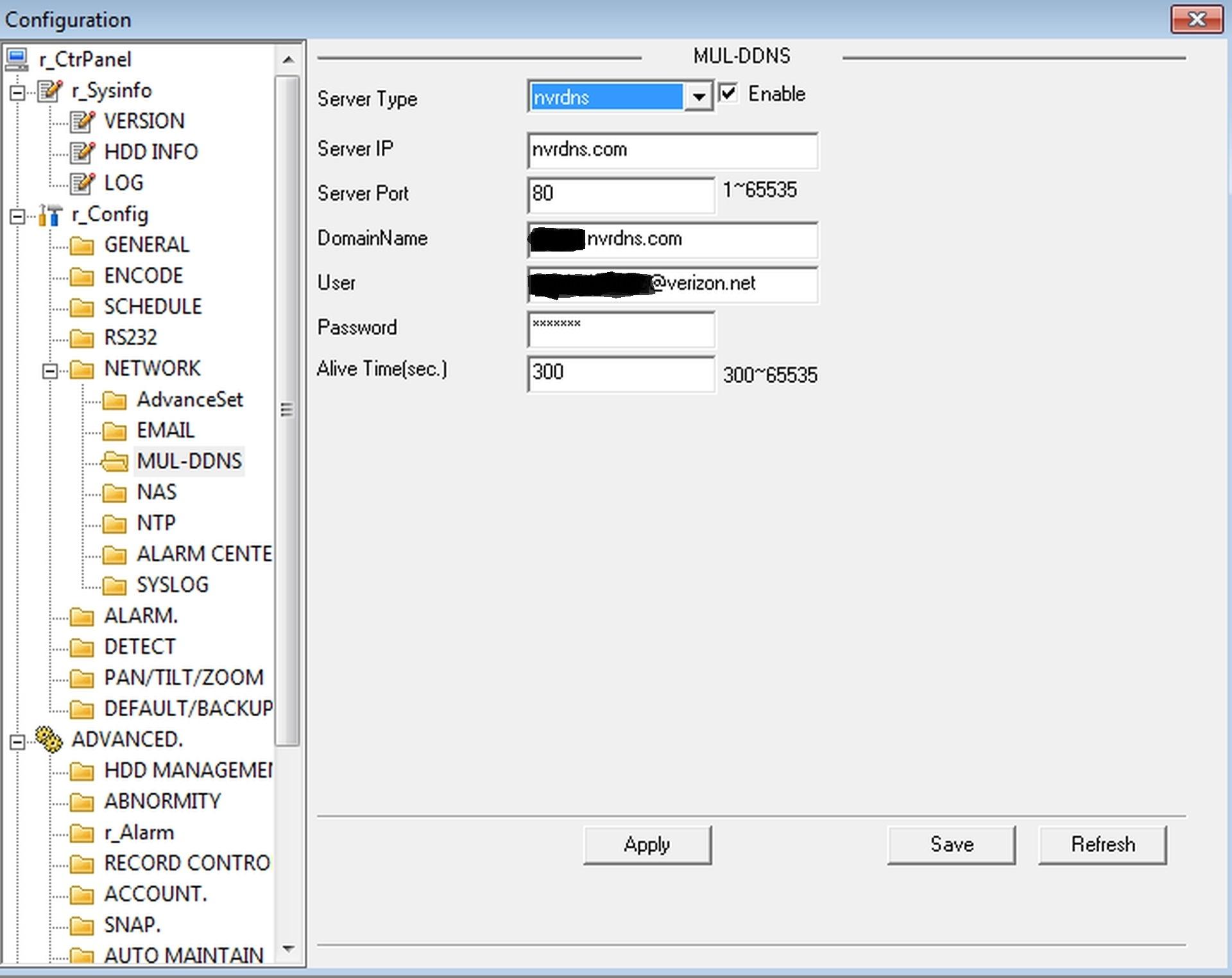Click the r_Config tools icon

coord(50,215)
